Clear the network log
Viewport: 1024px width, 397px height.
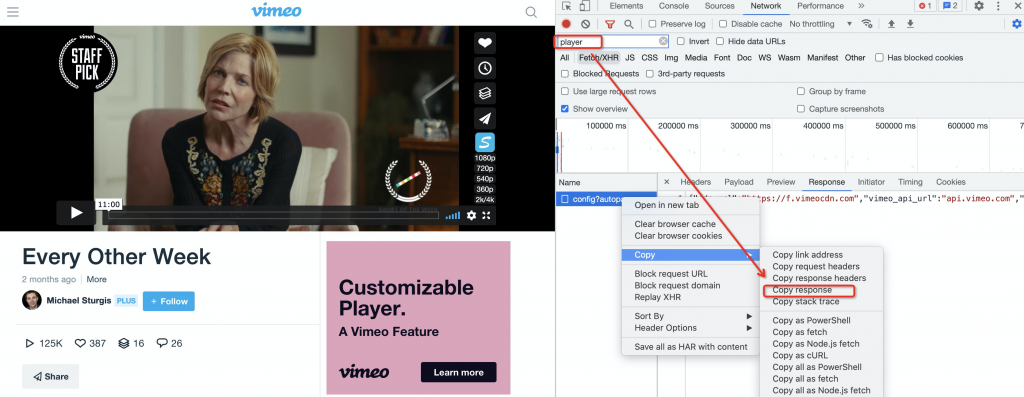[586, 24]
